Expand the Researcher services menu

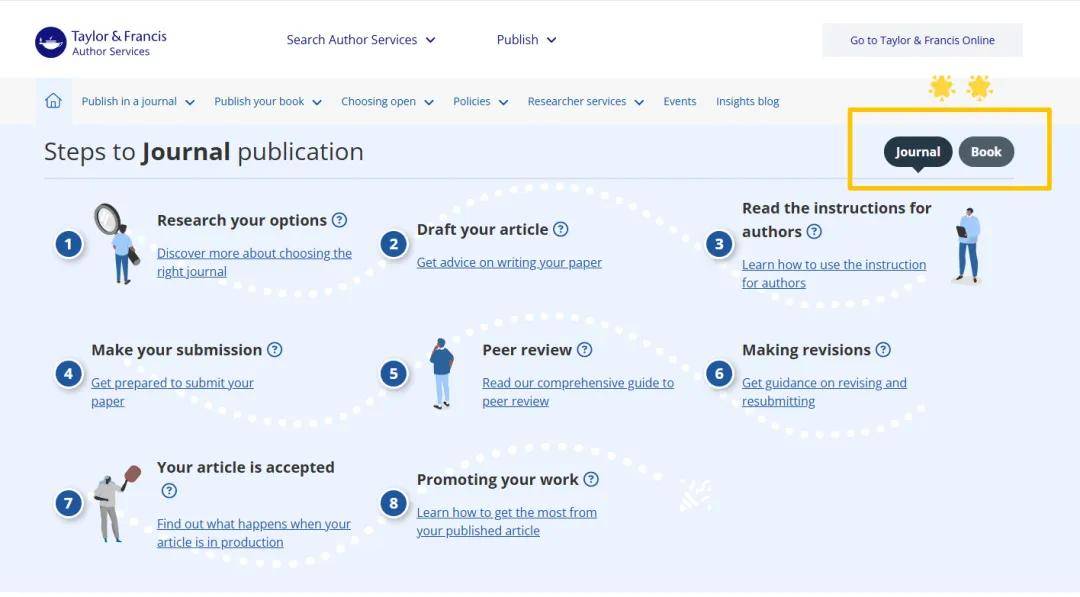[x=585, y=101]
